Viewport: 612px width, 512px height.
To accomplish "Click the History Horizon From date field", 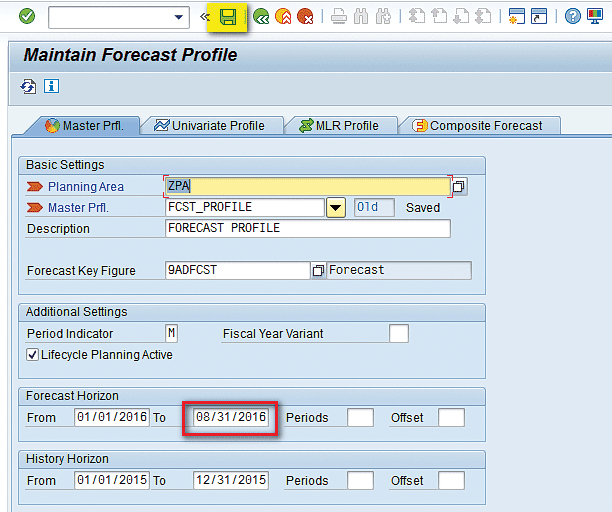I will click(x=112, y=481).
